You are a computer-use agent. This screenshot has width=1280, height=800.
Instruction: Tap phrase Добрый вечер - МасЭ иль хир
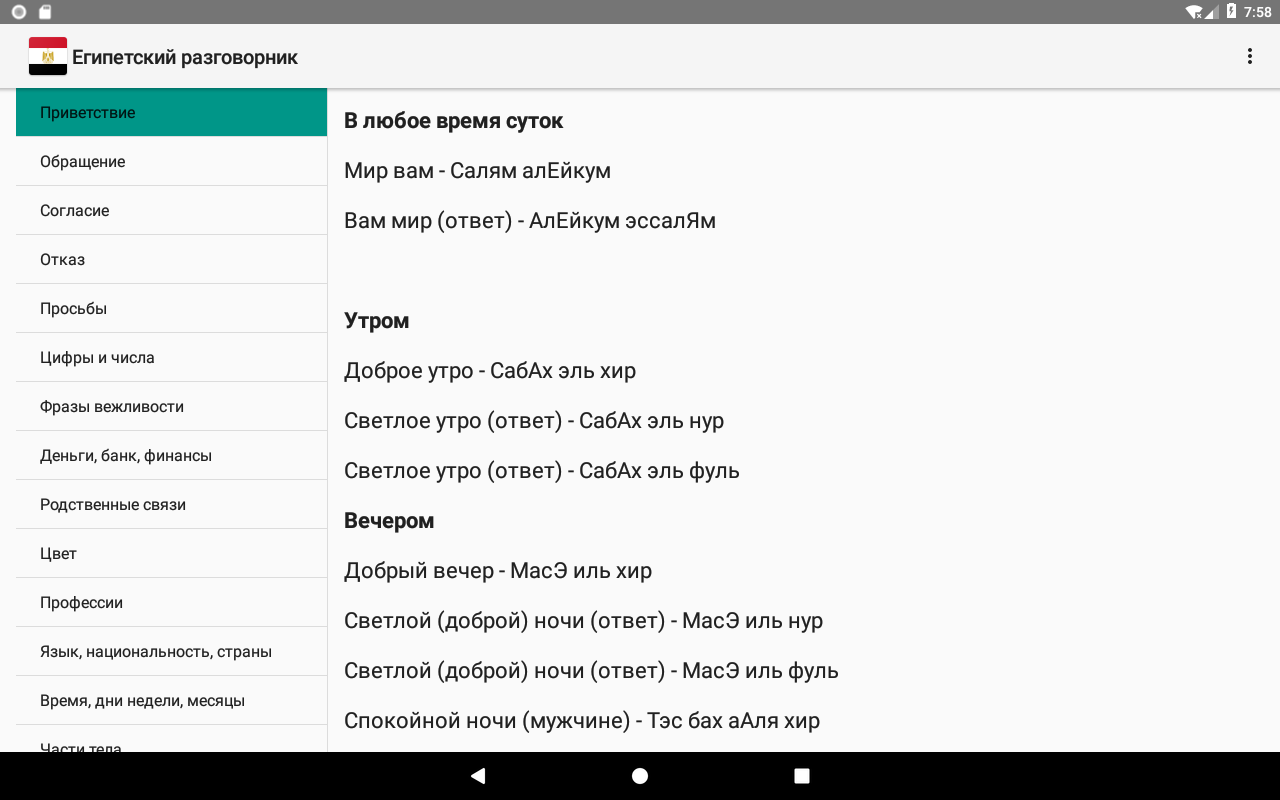pyautogui.click(x=498, y=571)
